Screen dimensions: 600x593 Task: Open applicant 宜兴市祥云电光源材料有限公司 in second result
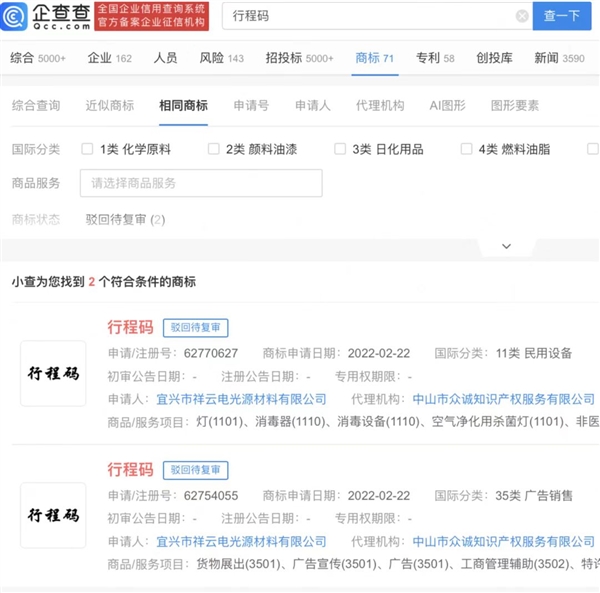click(241, 542)
